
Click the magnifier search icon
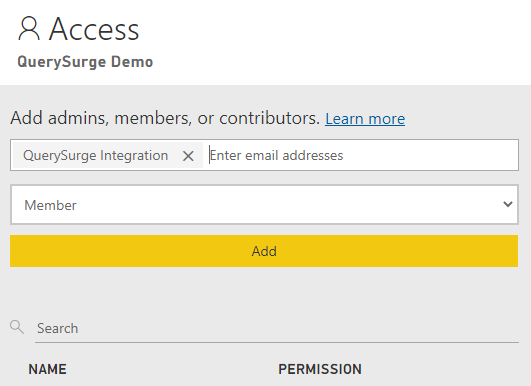click(17, 327)
